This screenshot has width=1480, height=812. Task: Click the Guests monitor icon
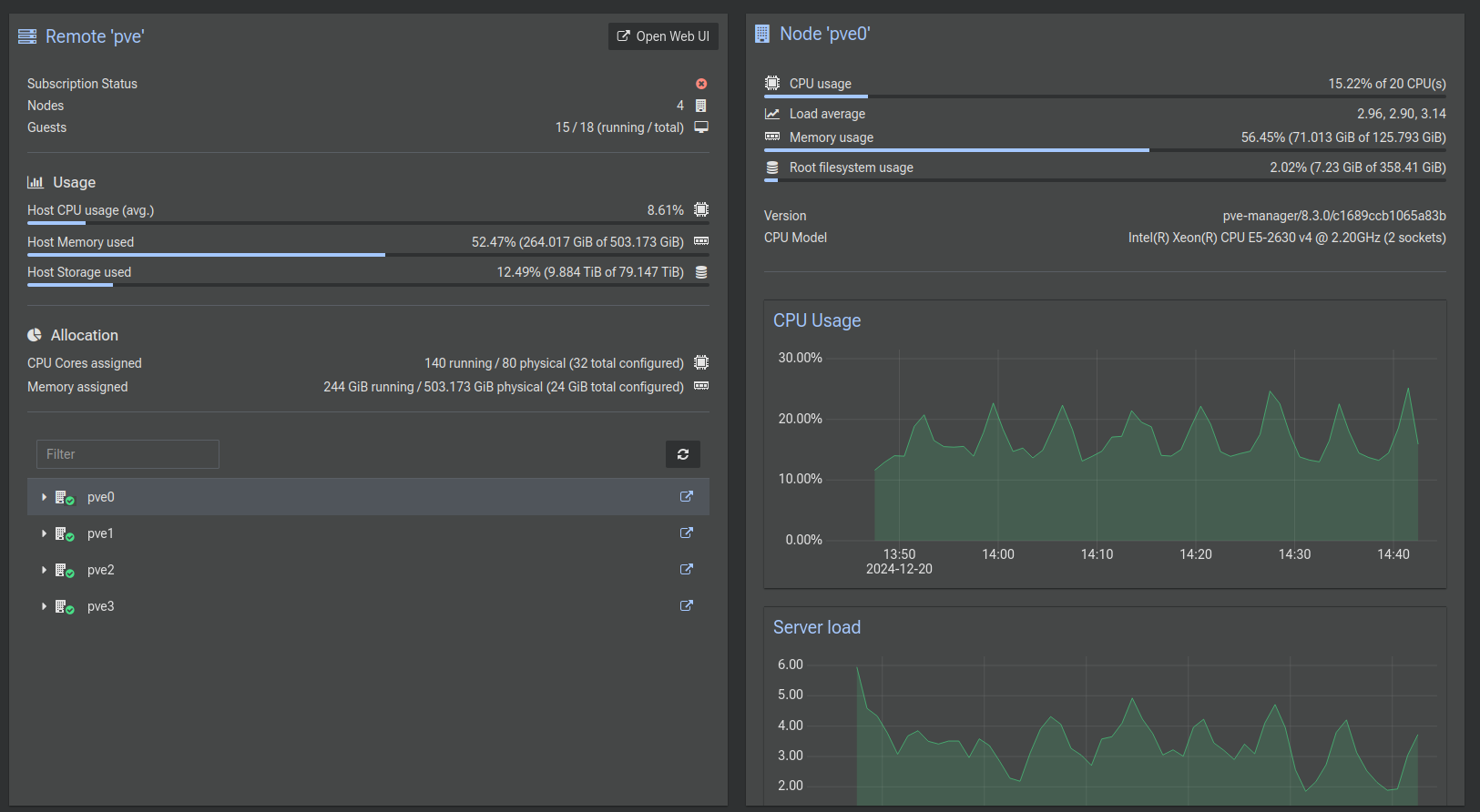701,127
